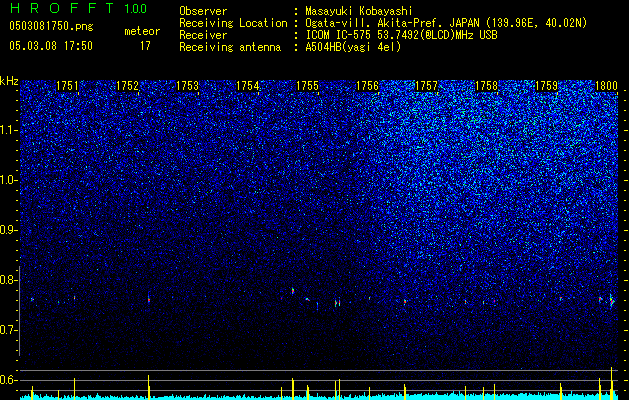The height and width of the screenshot is (400, 629).
Task: Click the 1758 time marker
Action: pos(486,86)
